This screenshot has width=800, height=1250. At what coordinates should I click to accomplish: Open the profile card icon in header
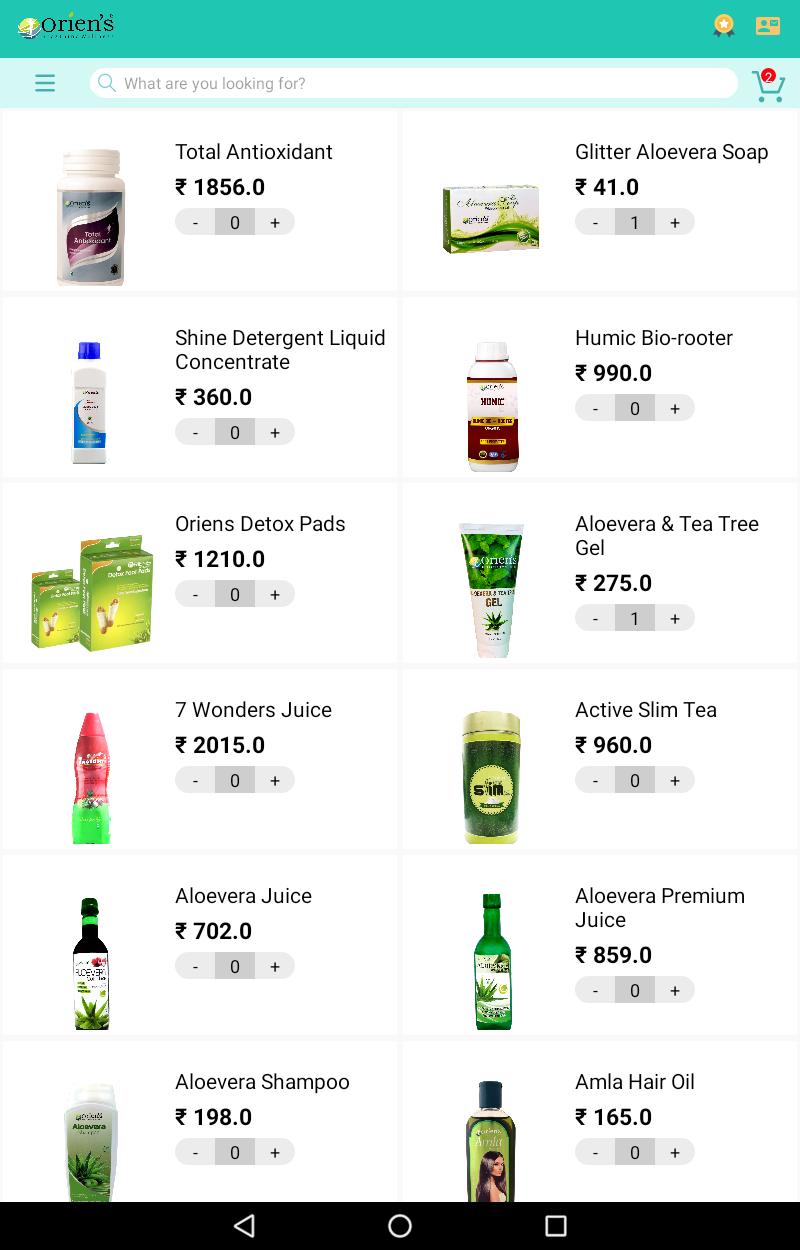point(768,26)
